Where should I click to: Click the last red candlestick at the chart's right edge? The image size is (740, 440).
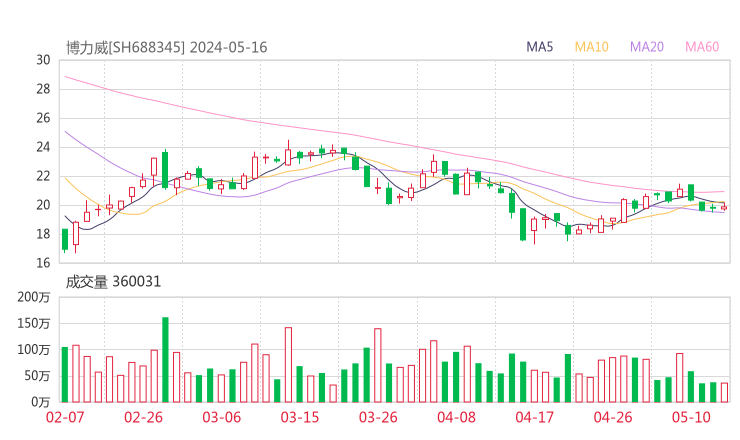click(724, 208)
